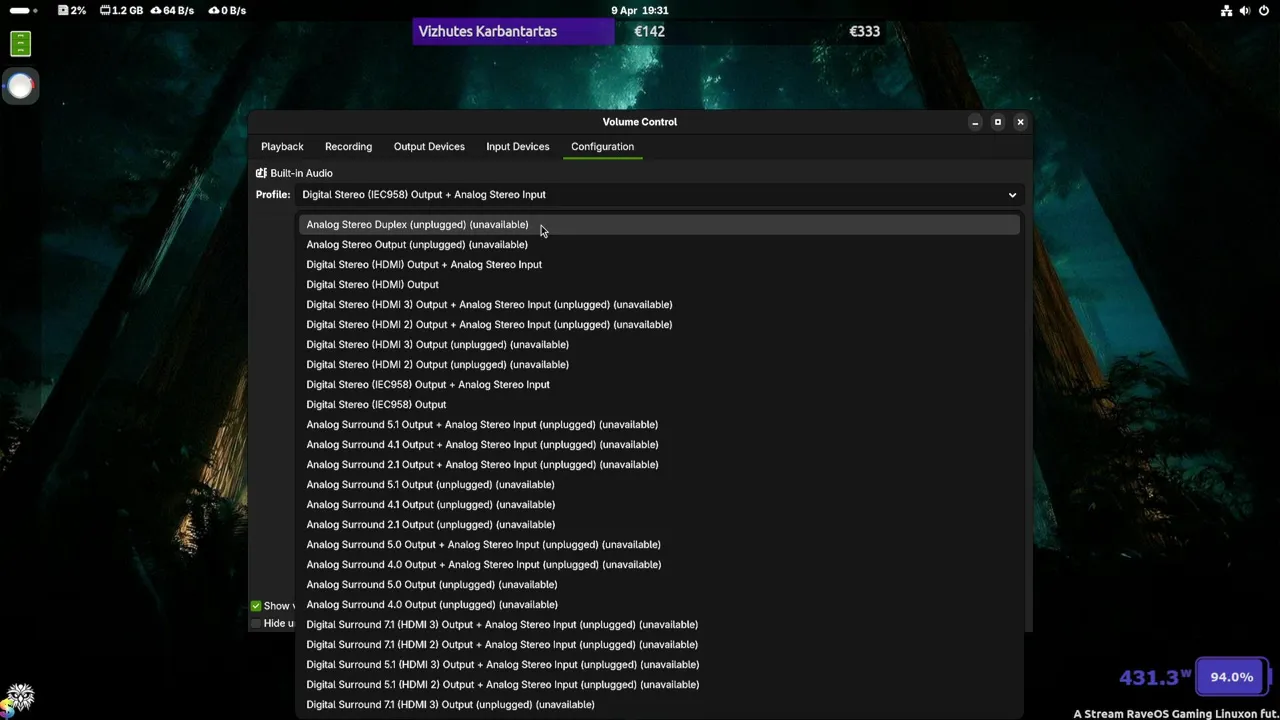
Task: Select Digital Stereo (IEC958) Output + Analog Stereo Input option
Action: tap(659, 385)
